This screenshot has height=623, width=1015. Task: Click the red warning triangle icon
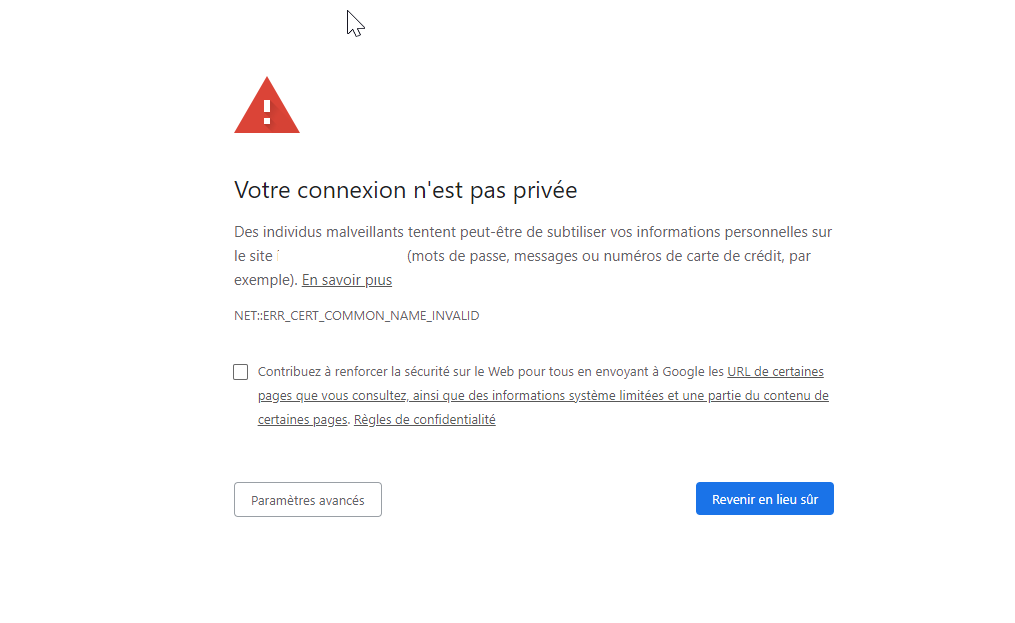tap(266, 107)
